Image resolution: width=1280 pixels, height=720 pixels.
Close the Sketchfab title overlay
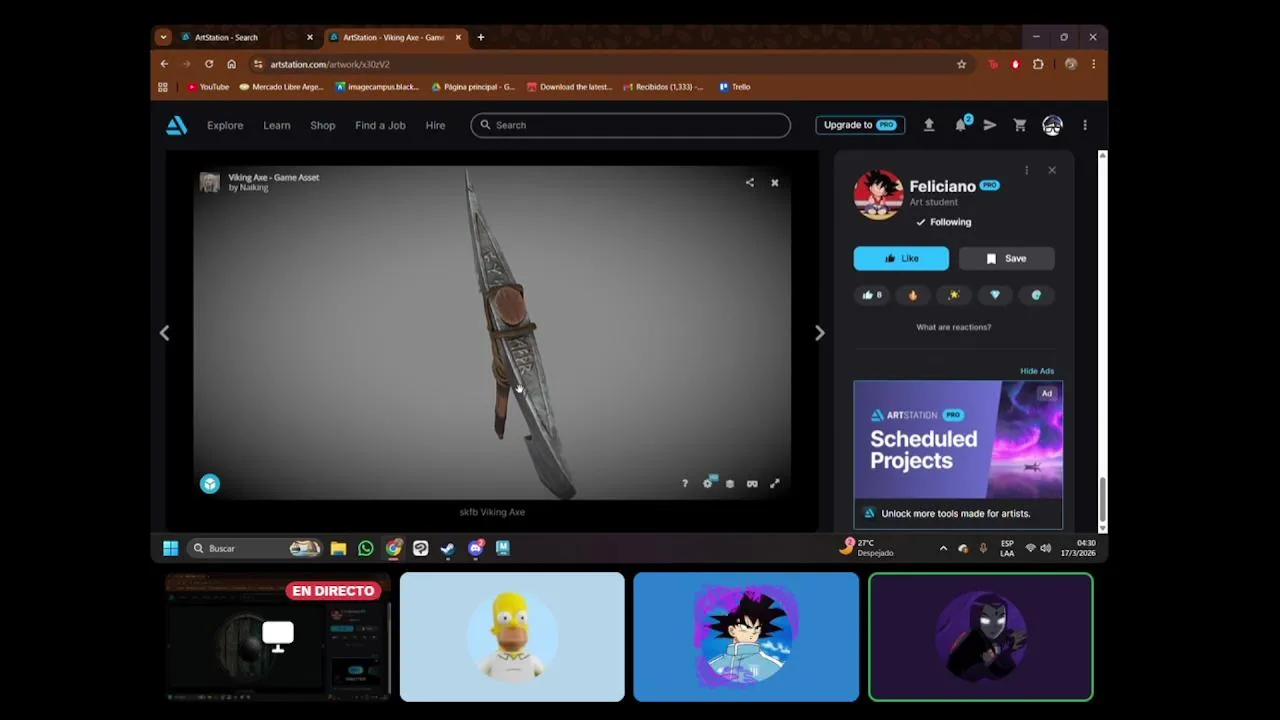(774, 182)
